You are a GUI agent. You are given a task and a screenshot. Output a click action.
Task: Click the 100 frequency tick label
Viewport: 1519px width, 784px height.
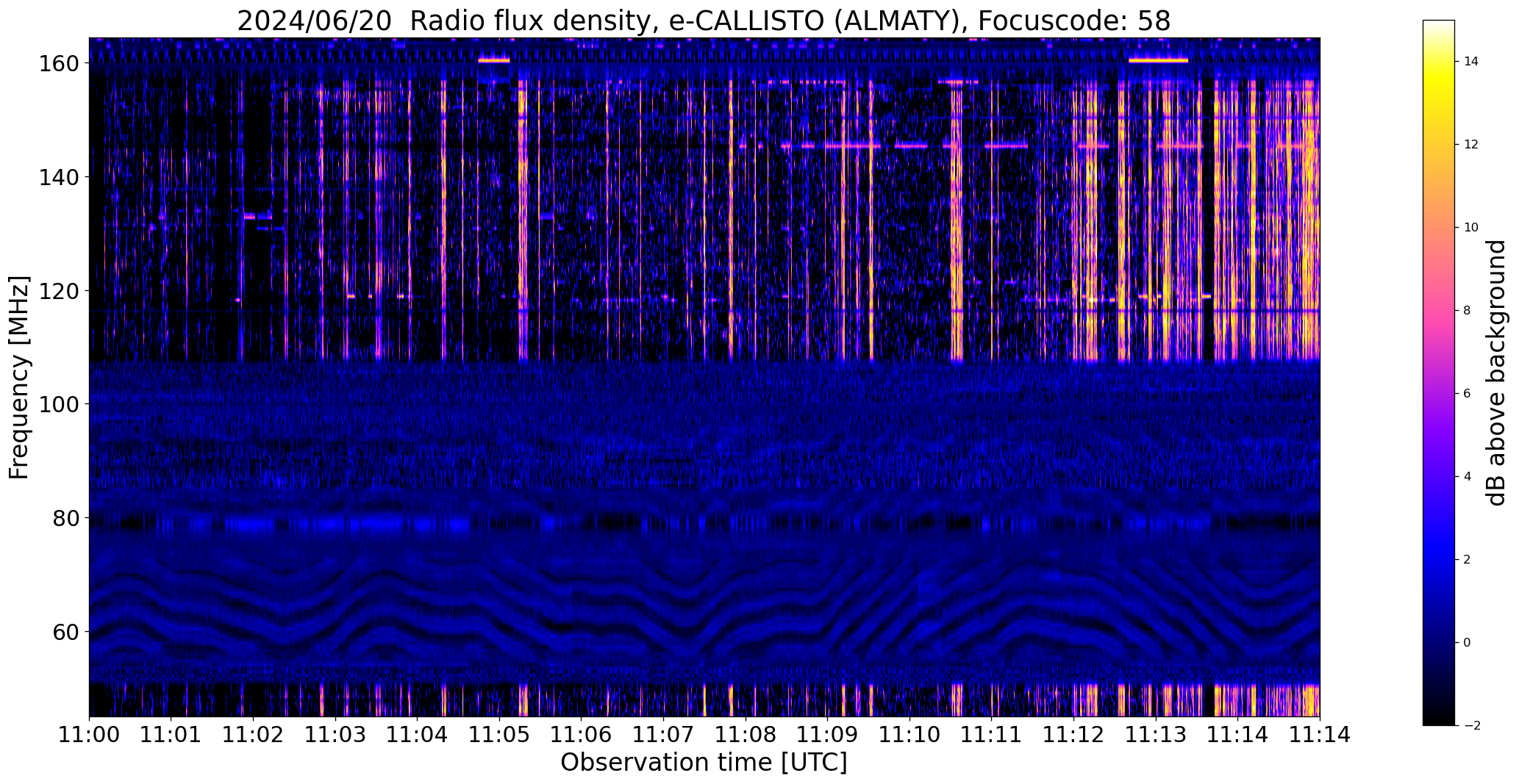click(x=59, y=404)
